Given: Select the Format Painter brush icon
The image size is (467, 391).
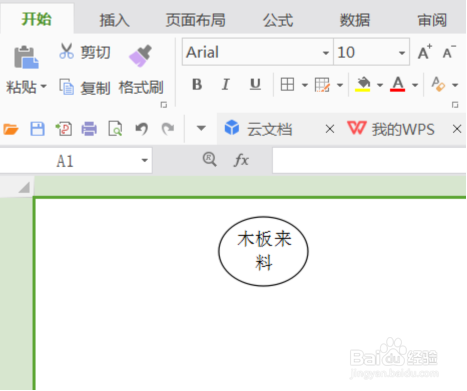Looking at the screenshot, I should pos(140,55).
